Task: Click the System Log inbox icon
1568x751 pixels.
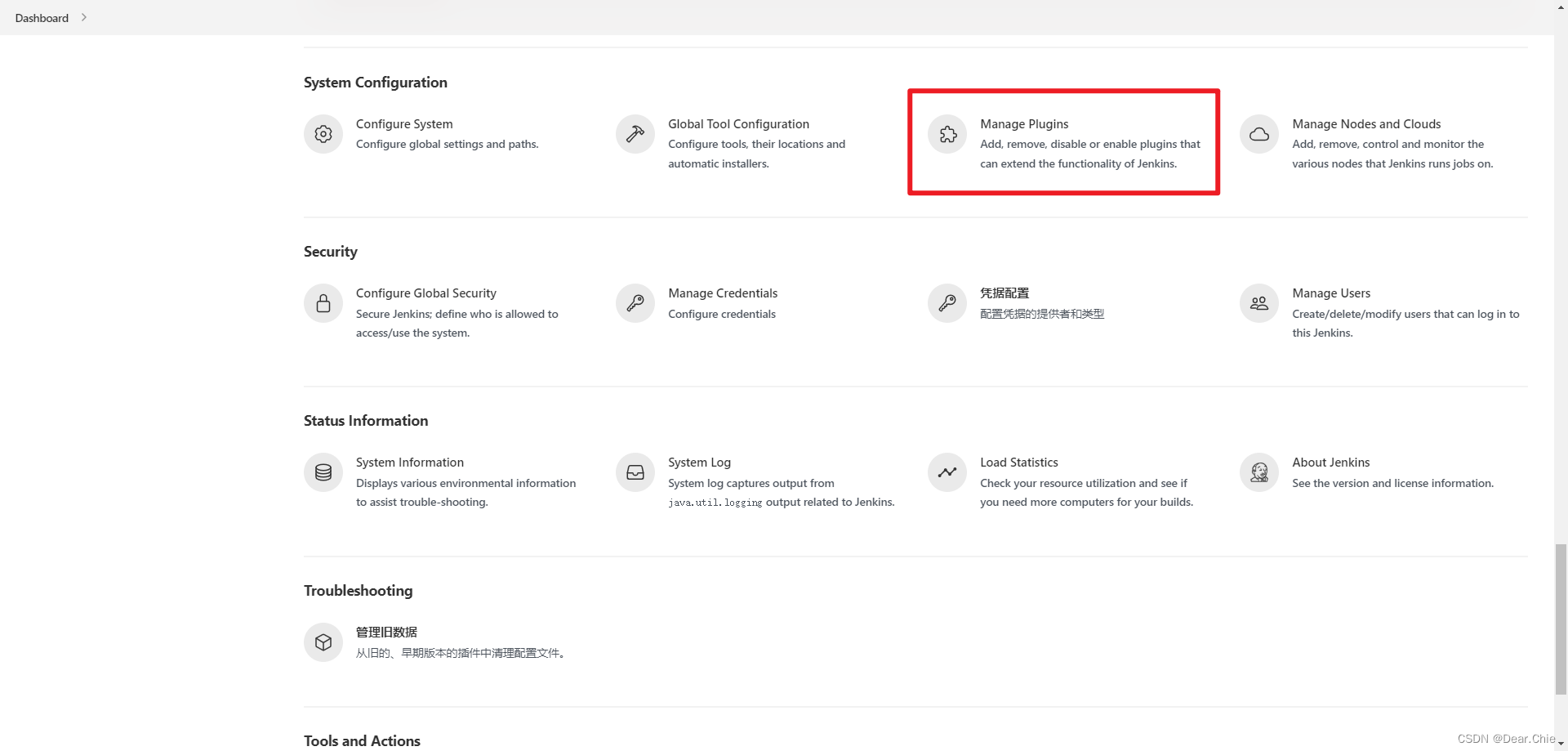Action: [635, 472]
